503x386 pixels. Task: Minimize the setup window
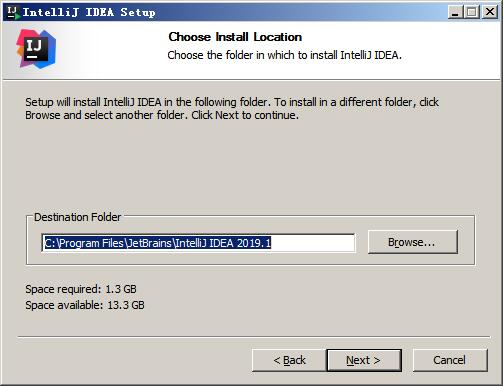point(455,12)
